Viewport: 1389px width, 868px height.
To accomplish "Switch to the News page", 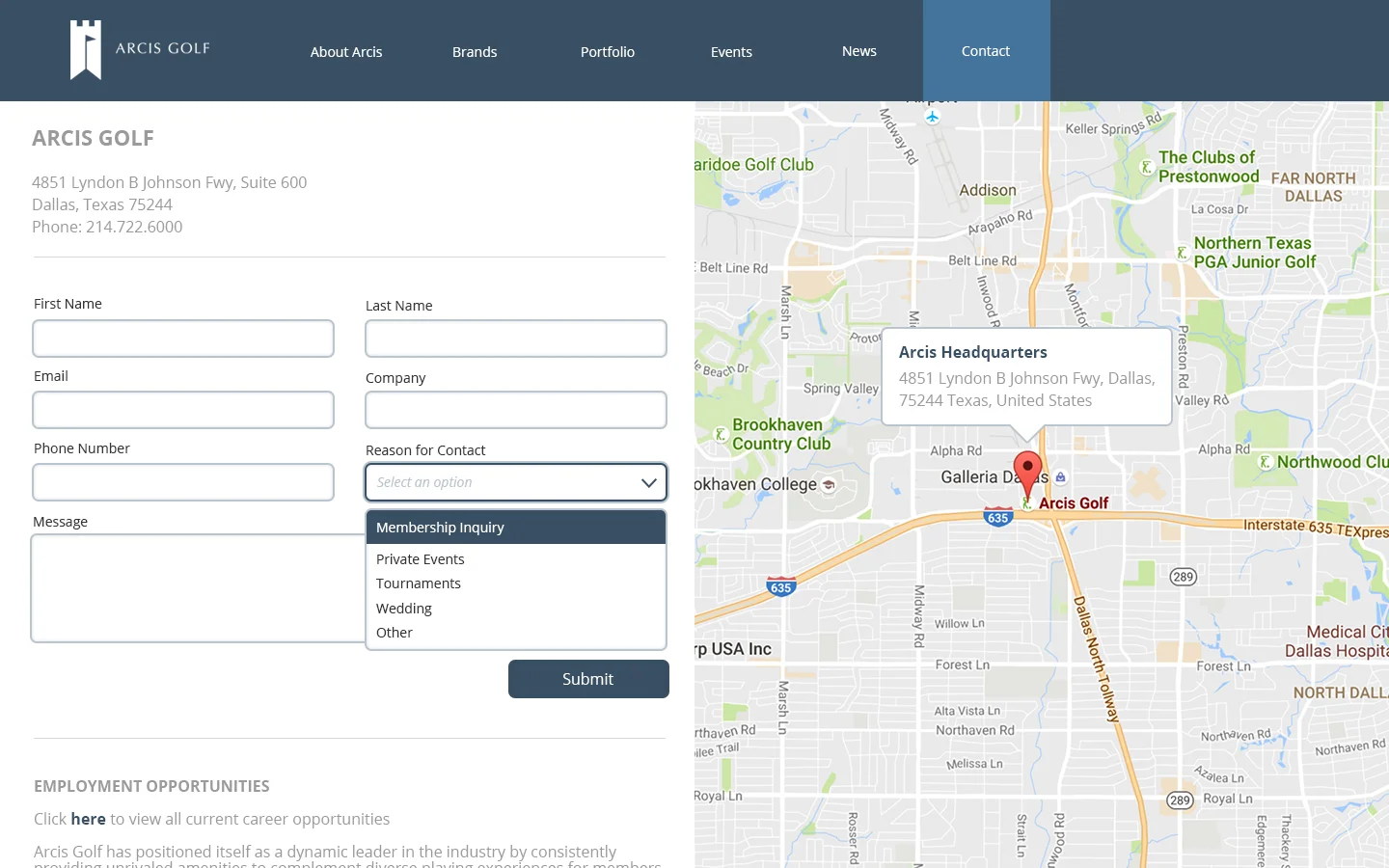I will coord(858,51).
